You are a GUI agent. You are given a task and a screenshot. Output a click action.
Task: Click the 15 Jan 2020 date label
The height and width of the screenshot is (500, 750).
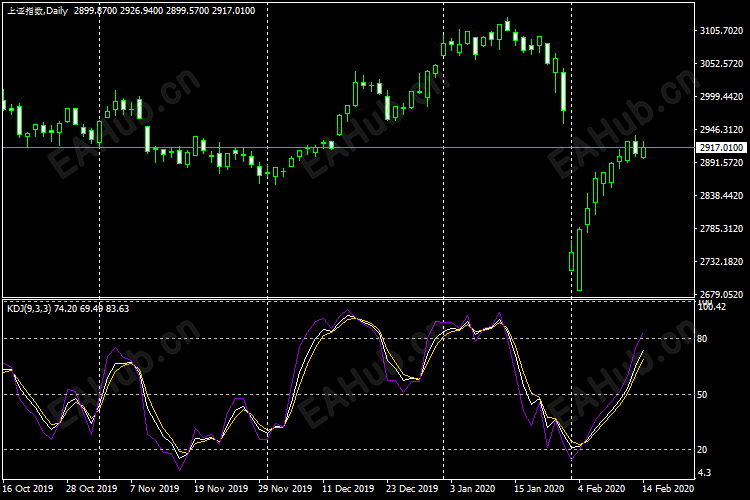tap(539, 489)
